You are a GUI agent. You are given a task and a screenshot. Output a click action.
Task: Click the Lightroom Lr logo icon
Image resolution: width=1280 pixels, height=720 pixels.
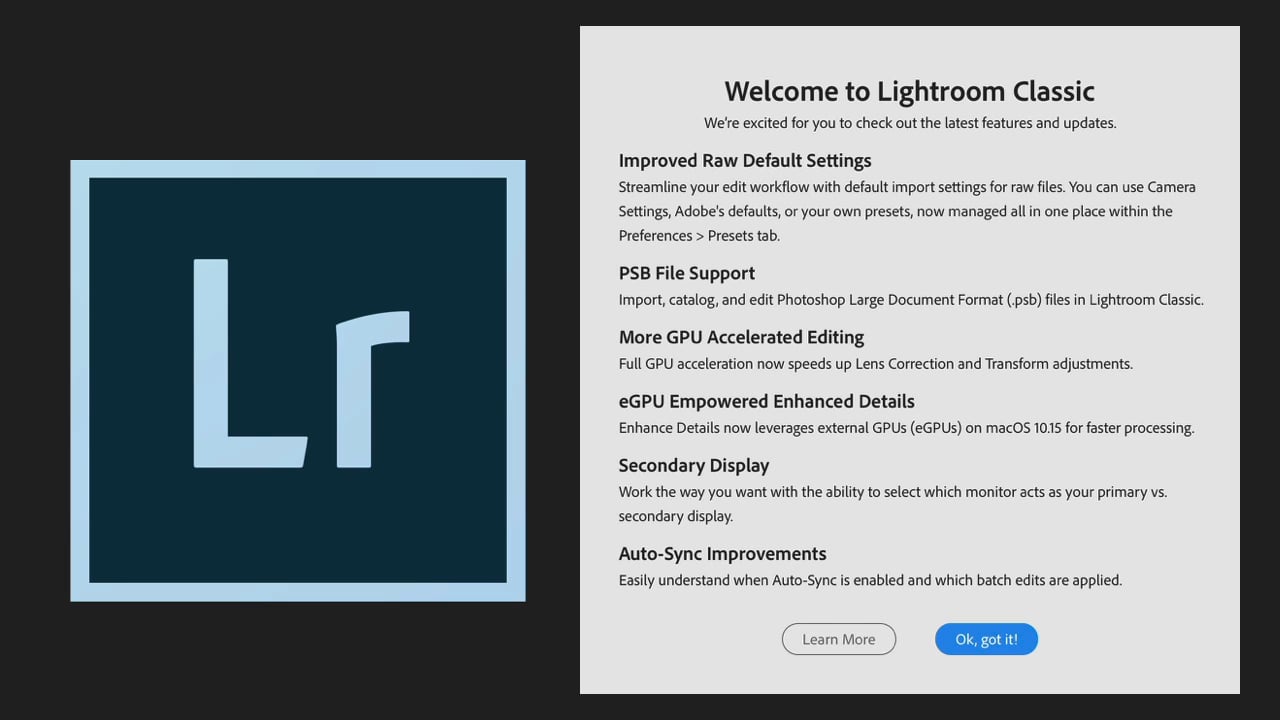coord(298,381)
